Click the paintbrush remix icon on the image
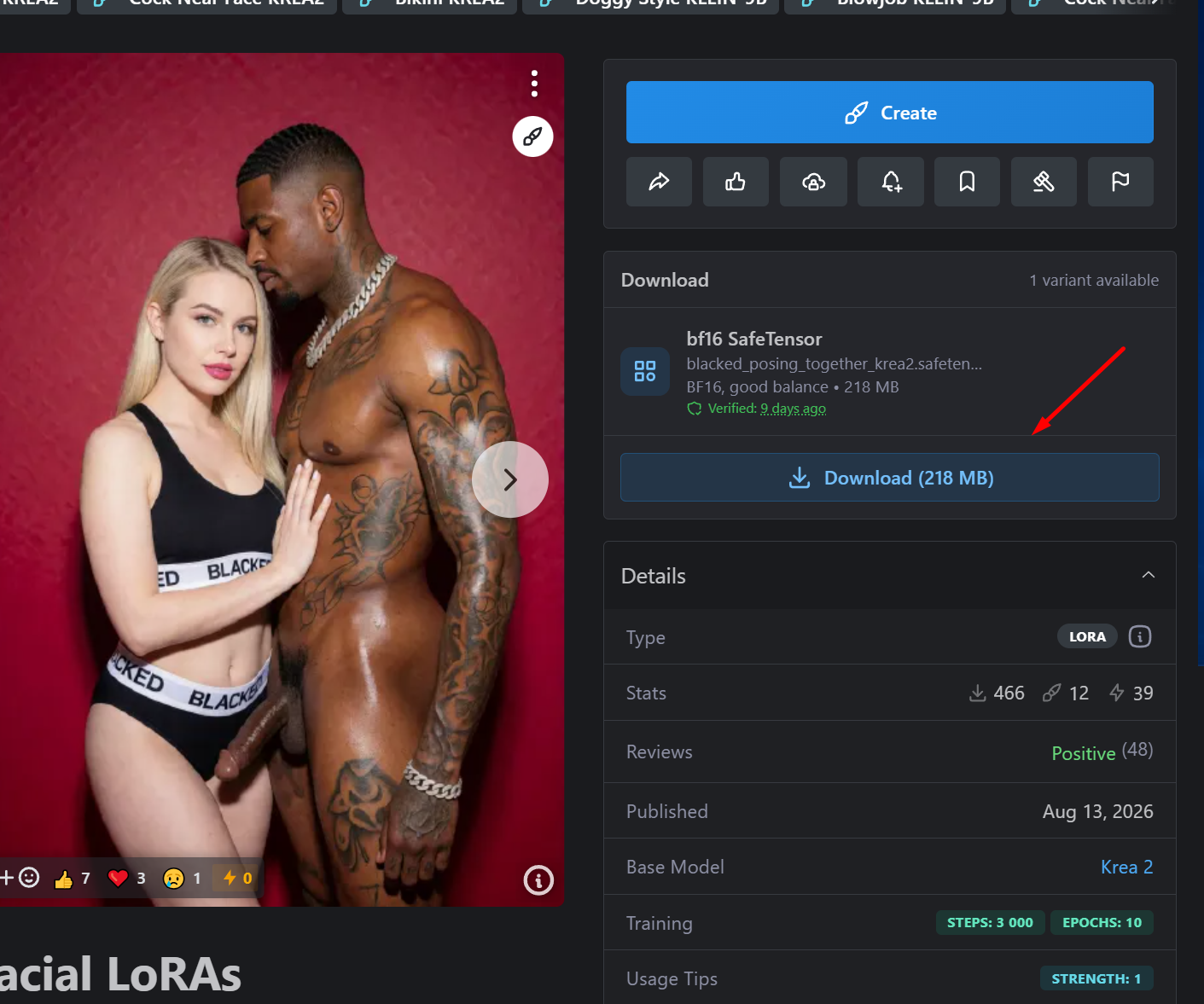This screenshot has width=1204, height=1004. (x=532, y=136)
